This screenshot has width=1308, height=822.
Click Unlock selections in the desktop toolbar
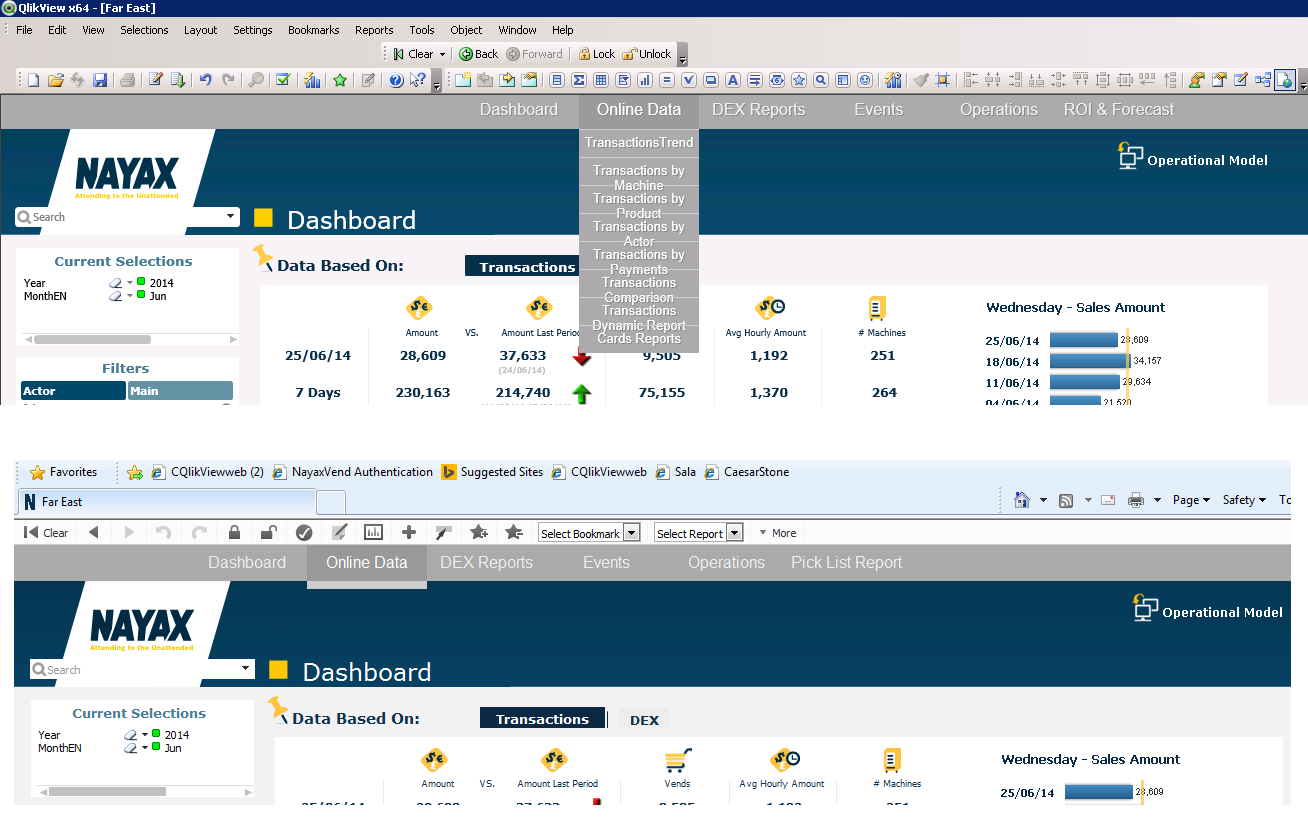tap(646, 54)
